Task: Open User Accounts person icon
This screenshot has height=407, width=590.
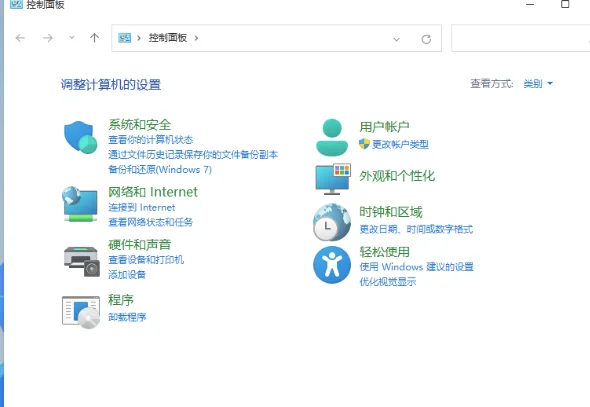Action: tap(332, 137)
